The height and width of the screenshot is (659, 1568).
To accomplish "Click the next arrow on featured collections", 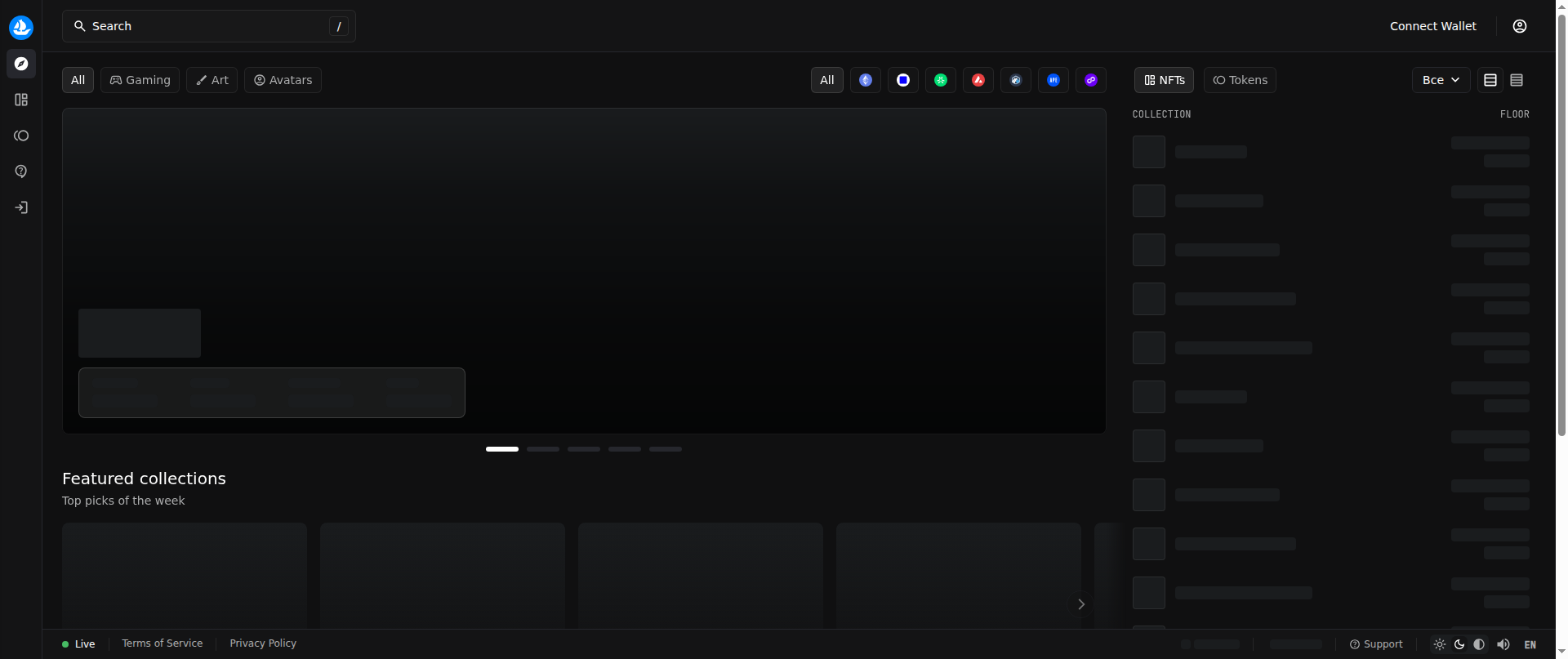I will pyautogui.click(x=1080, y=604).
